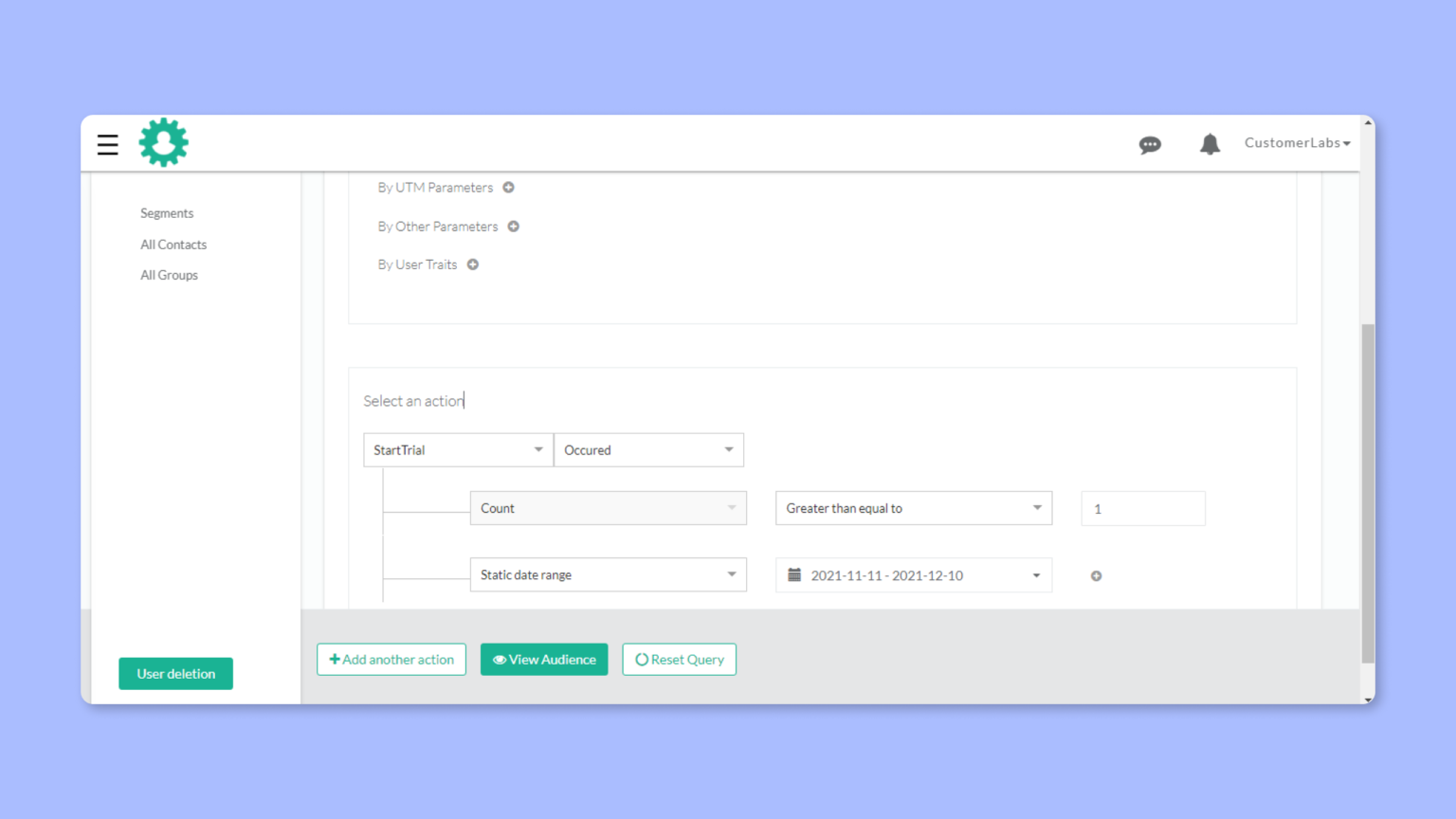Open the Occured dropdown

click(648, 449)
